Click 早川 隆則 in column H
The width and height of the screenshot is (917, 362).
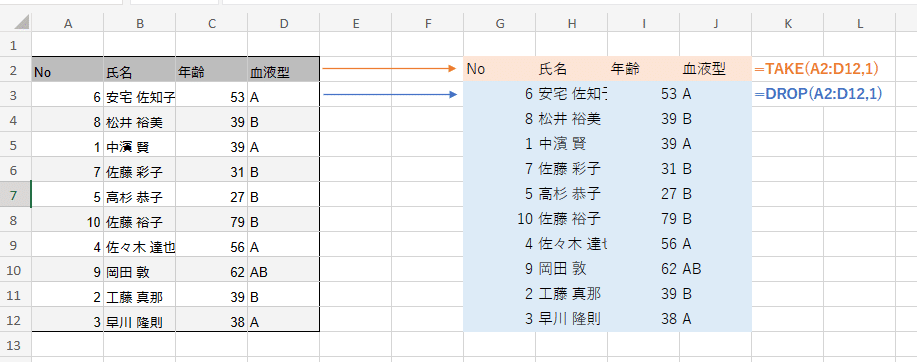coord(570,319)
